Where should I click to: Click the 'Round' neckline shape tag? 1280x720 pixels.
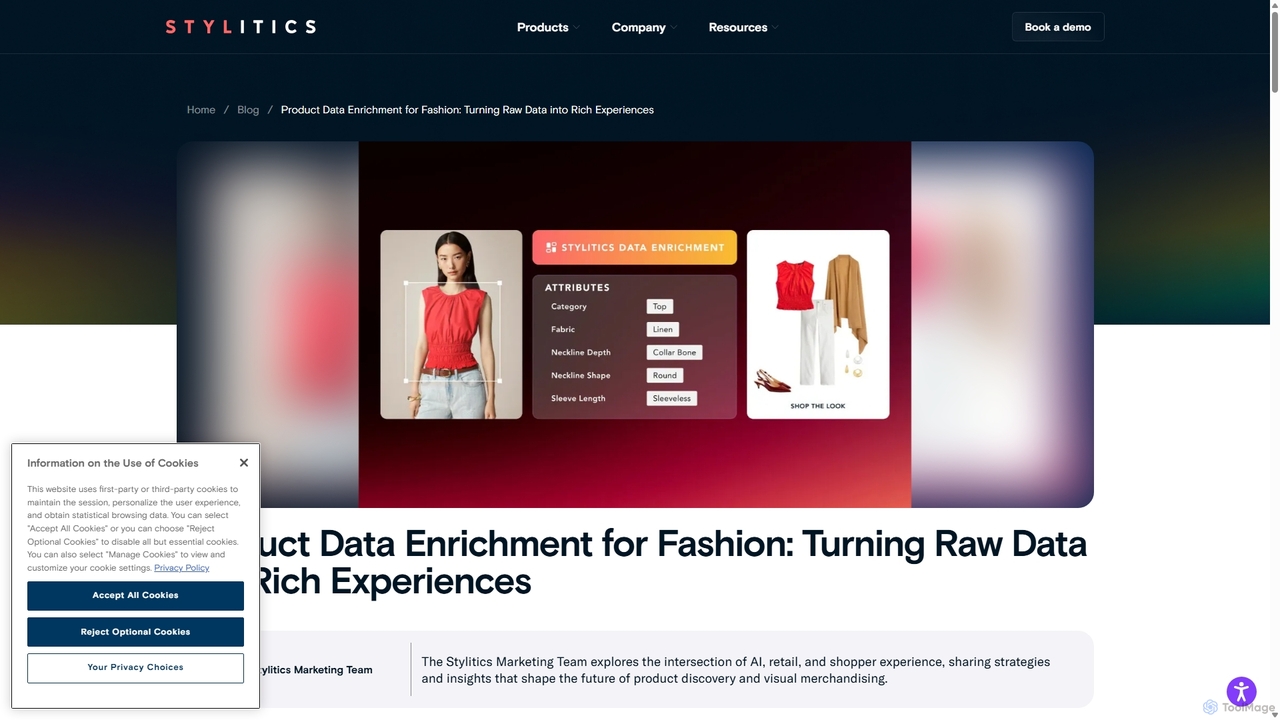pyautogui.click(x=665, y=375)
